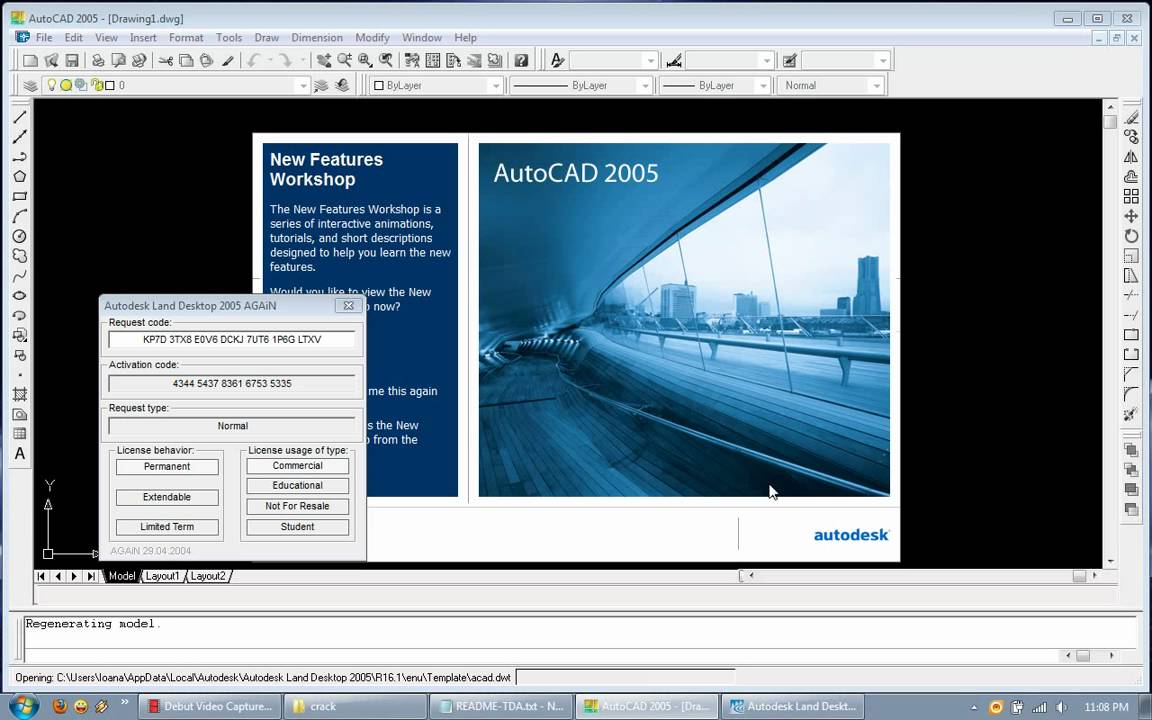This screenshot has height=720, width=1152.
Task: Select the Table tool
Action: (x=20, y=433)
